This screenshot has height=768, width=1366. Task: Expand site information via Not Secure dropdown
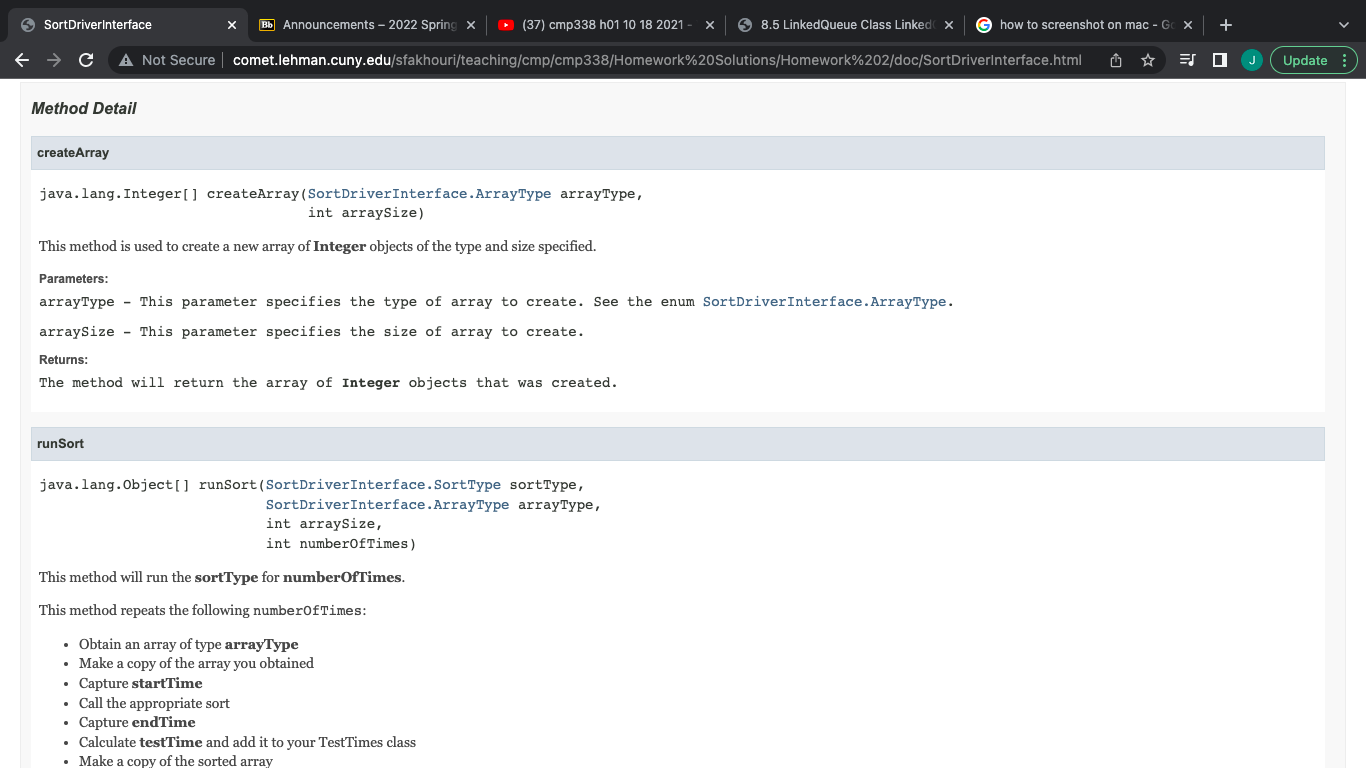pyautogui.click(x=168, y=60)
